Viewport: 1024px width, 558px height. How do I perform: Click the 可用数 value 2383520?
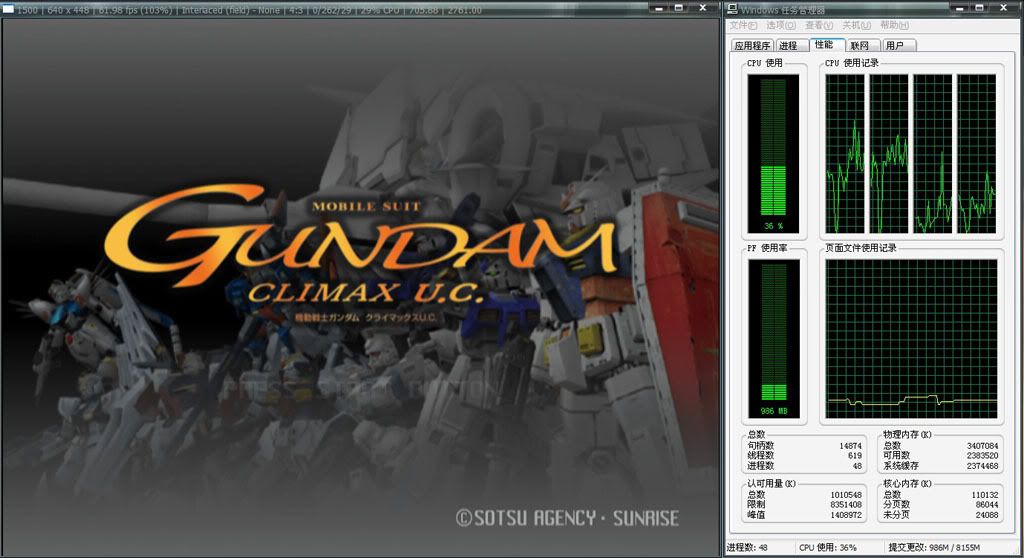coord(982,455)
